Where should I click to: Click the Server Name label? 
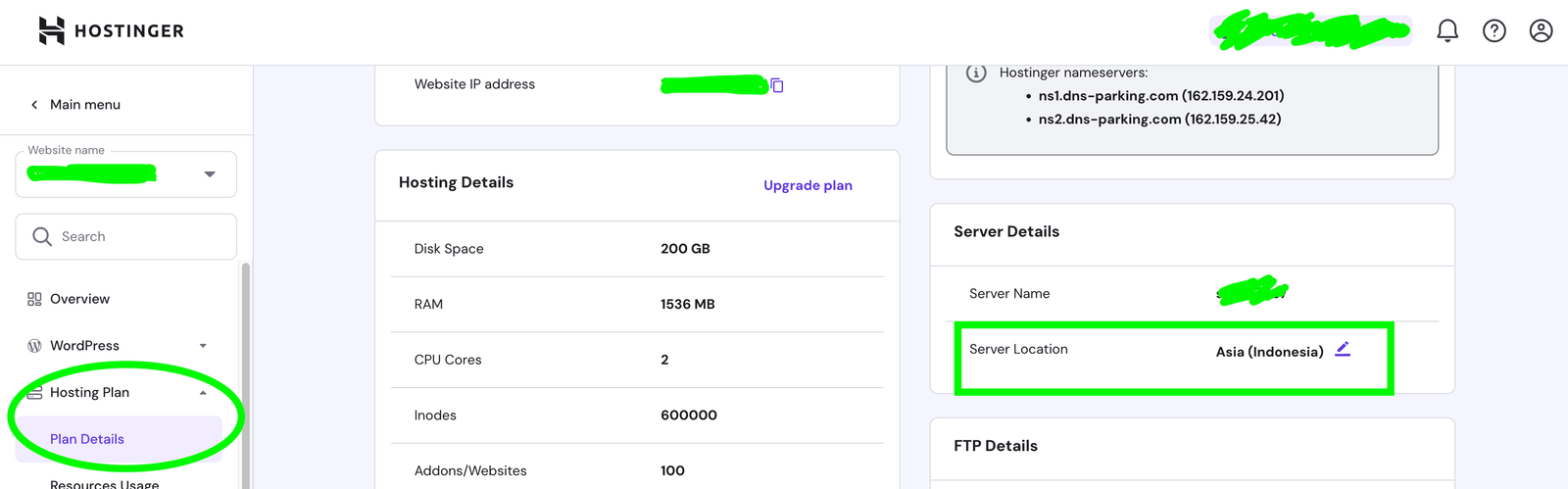coord(1009,294)
